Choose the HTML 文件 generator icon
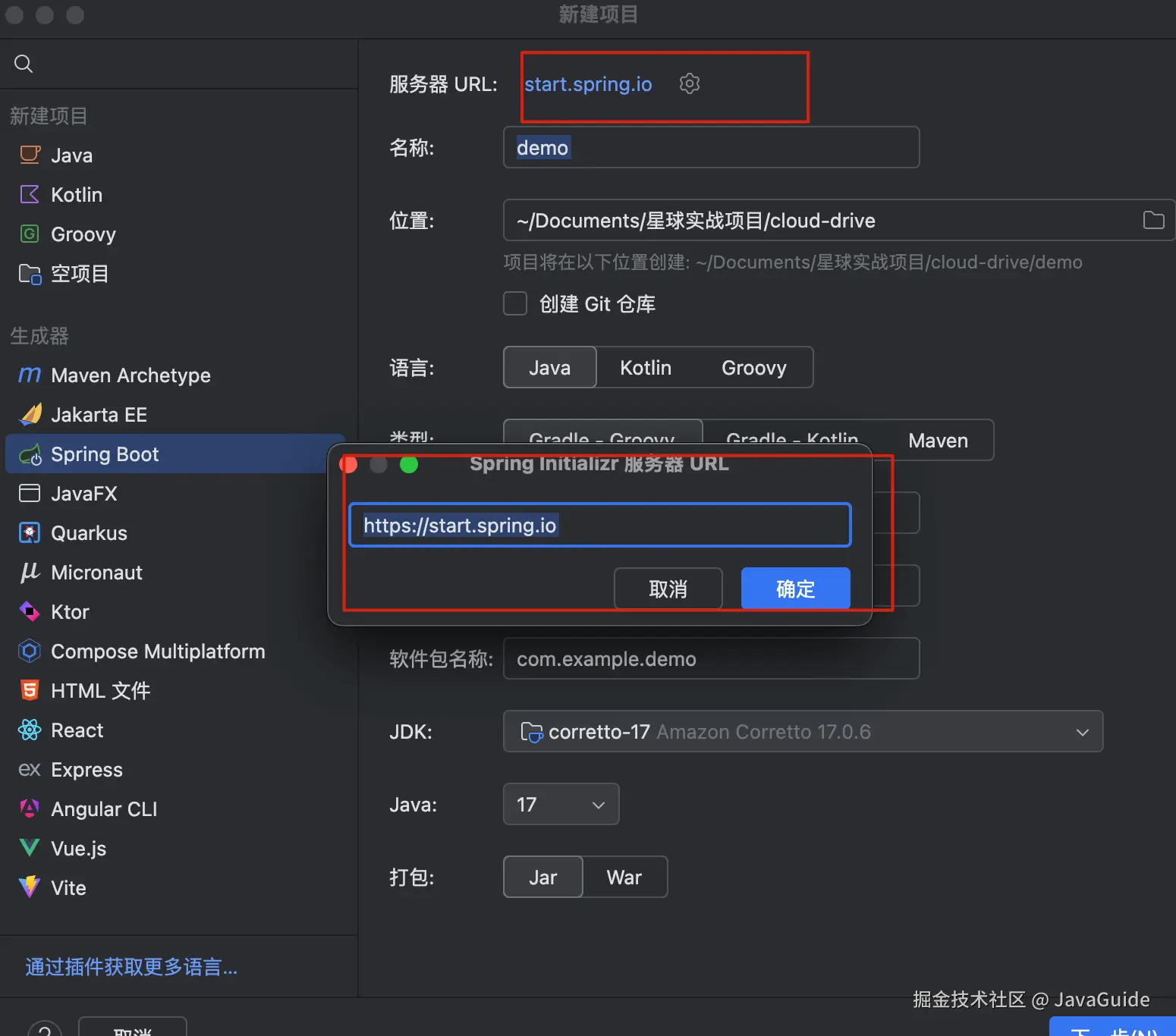This screenshot has height=1036, width=1176. pyautogui.click(x=30, y=690)
